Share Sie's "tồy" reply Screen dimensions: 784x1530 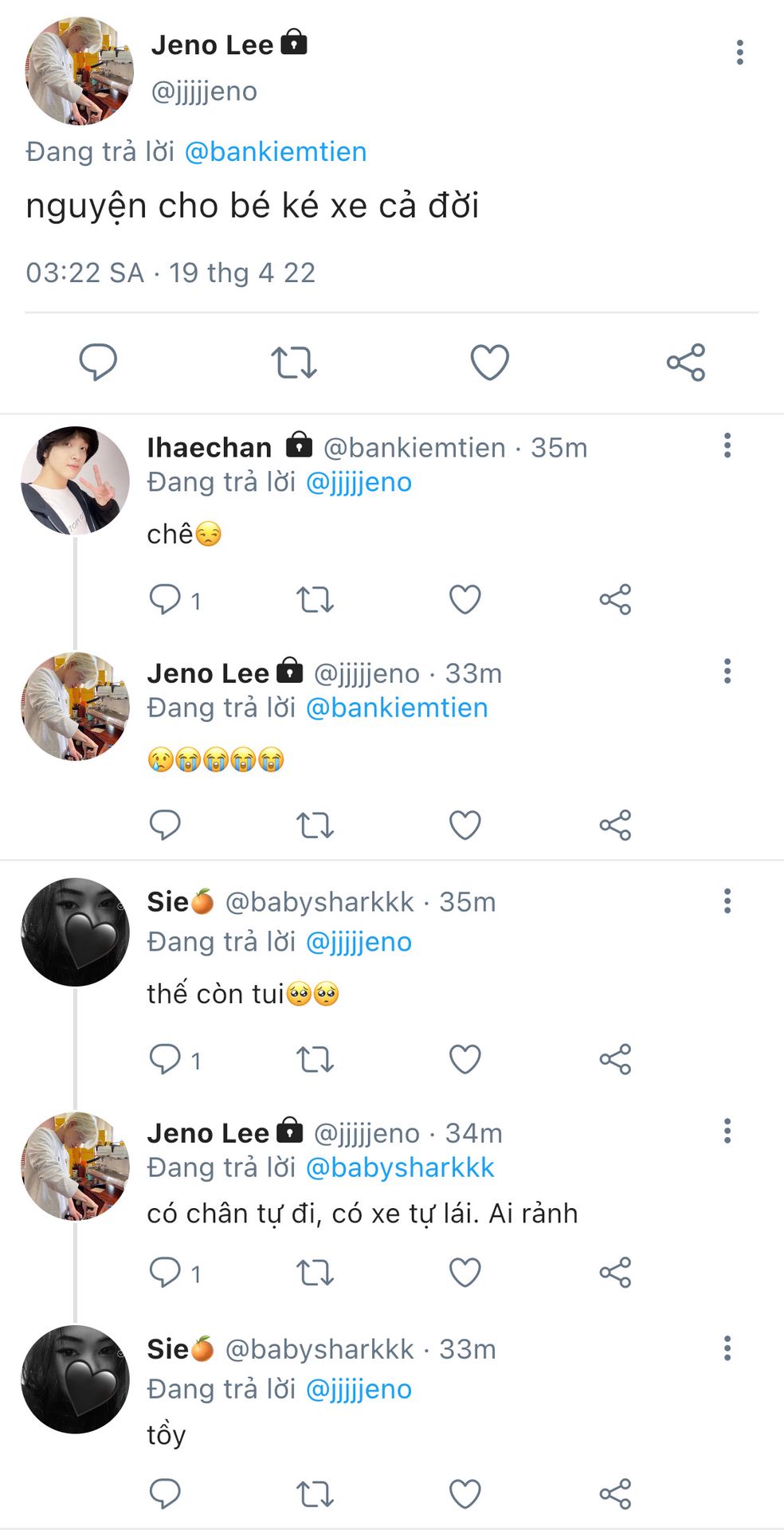tap(615, 1494)
